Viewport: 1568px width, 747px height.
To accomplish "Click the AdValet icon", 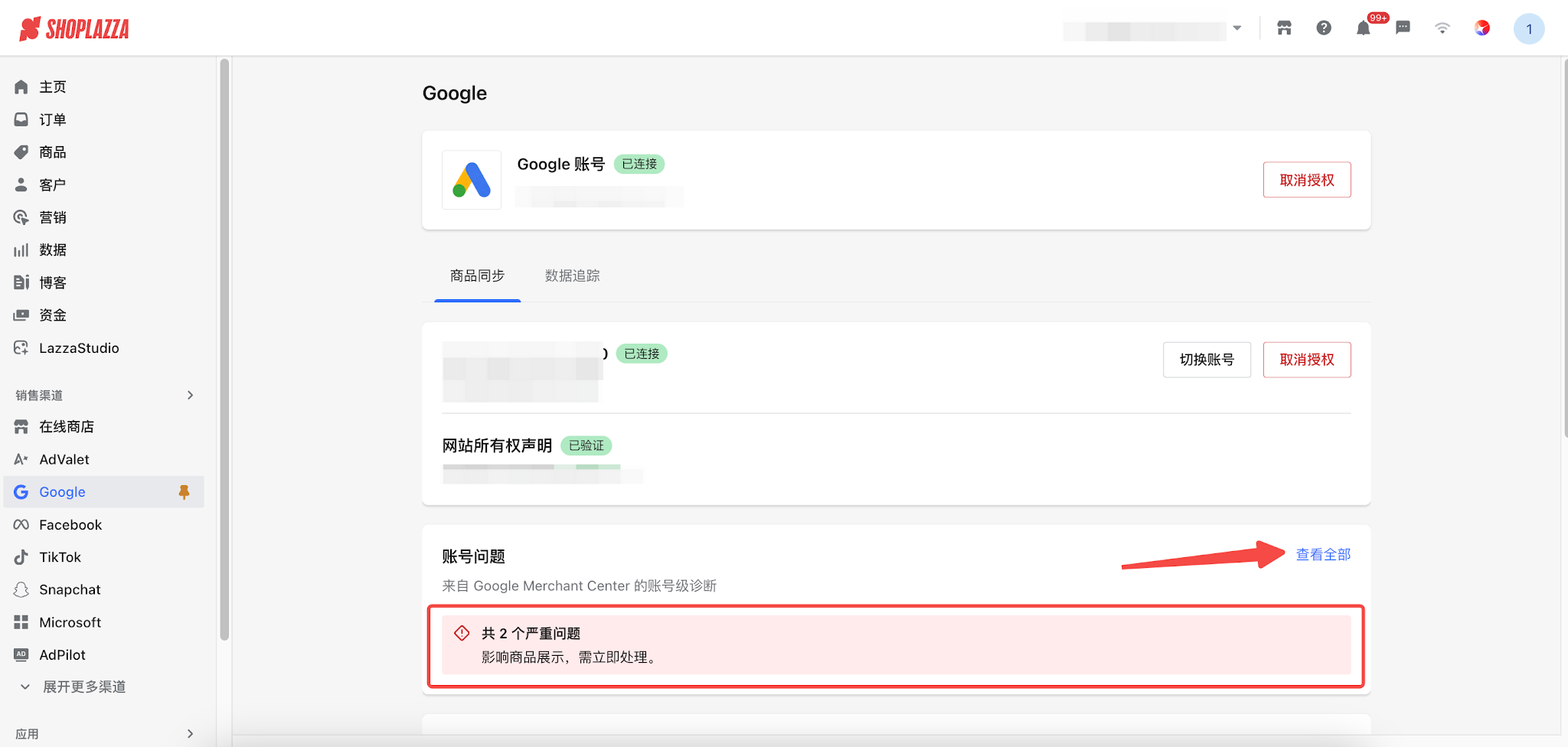I will (x=21, y=459).
